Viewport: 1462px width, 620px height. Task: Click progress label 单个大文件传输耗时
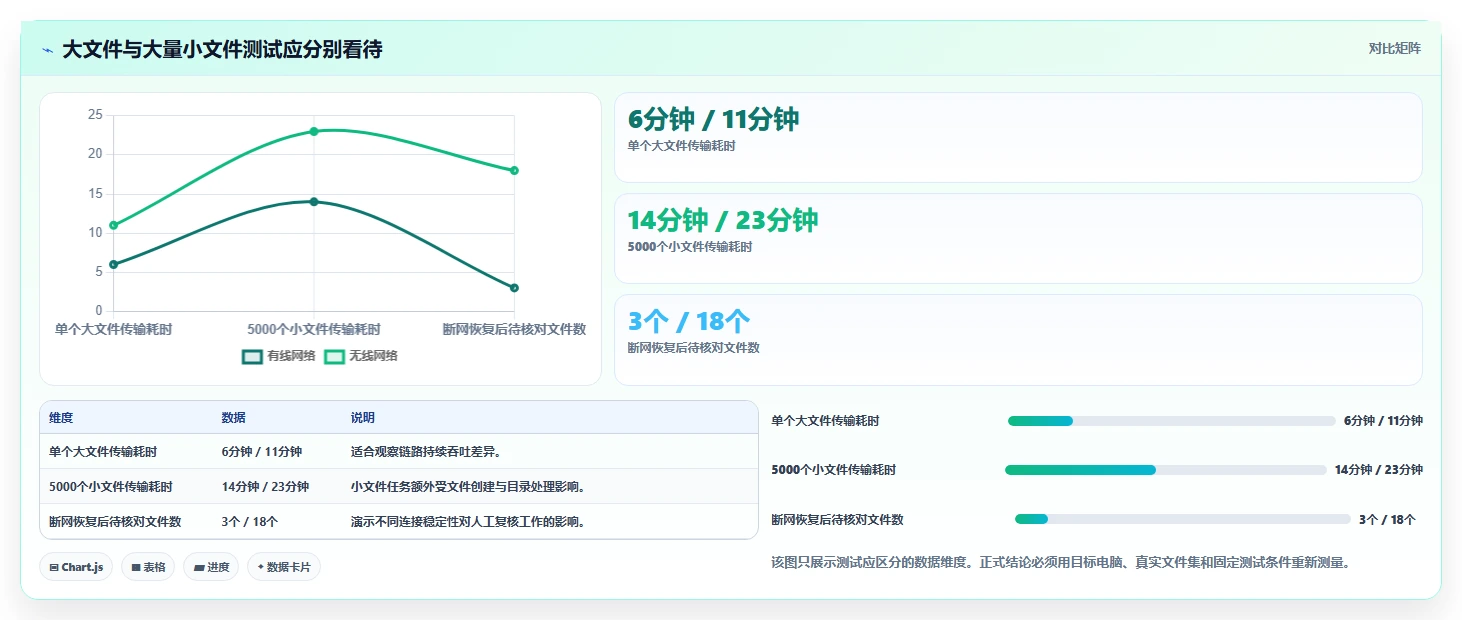(x=825, y=421)
